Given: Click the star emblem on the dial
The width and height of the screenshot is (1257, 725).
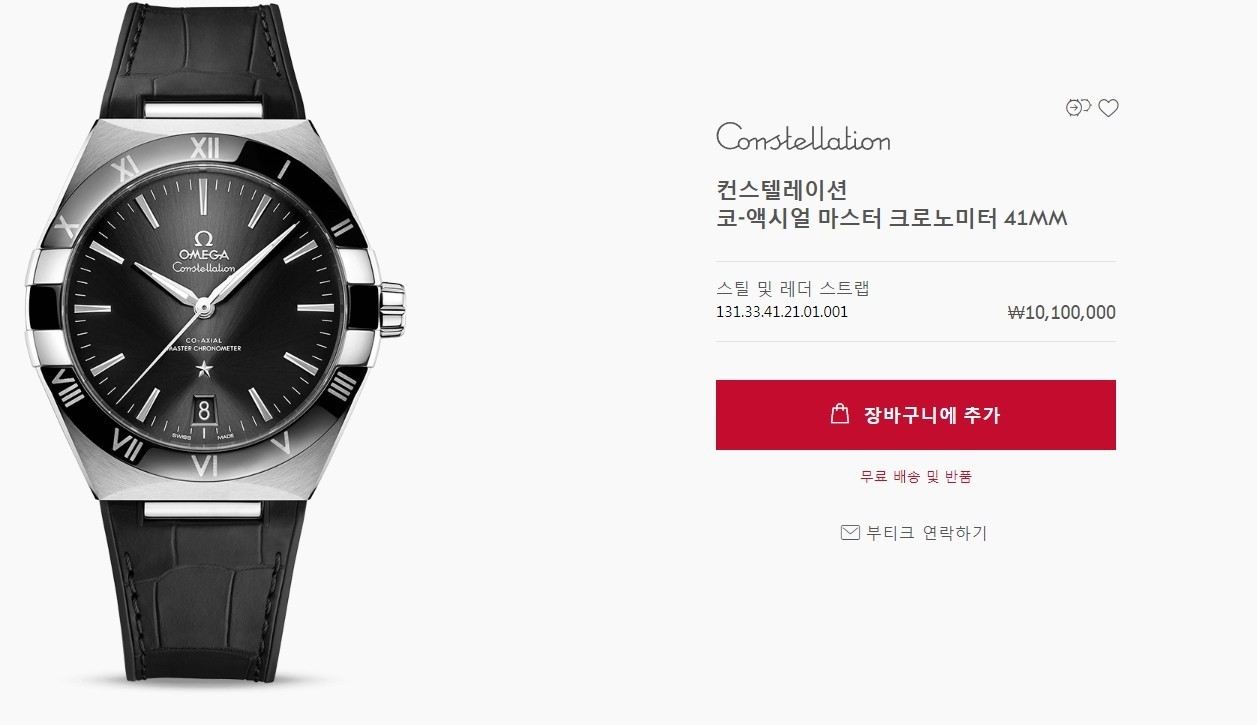Looking at the screenshot, I should [204, 369].
